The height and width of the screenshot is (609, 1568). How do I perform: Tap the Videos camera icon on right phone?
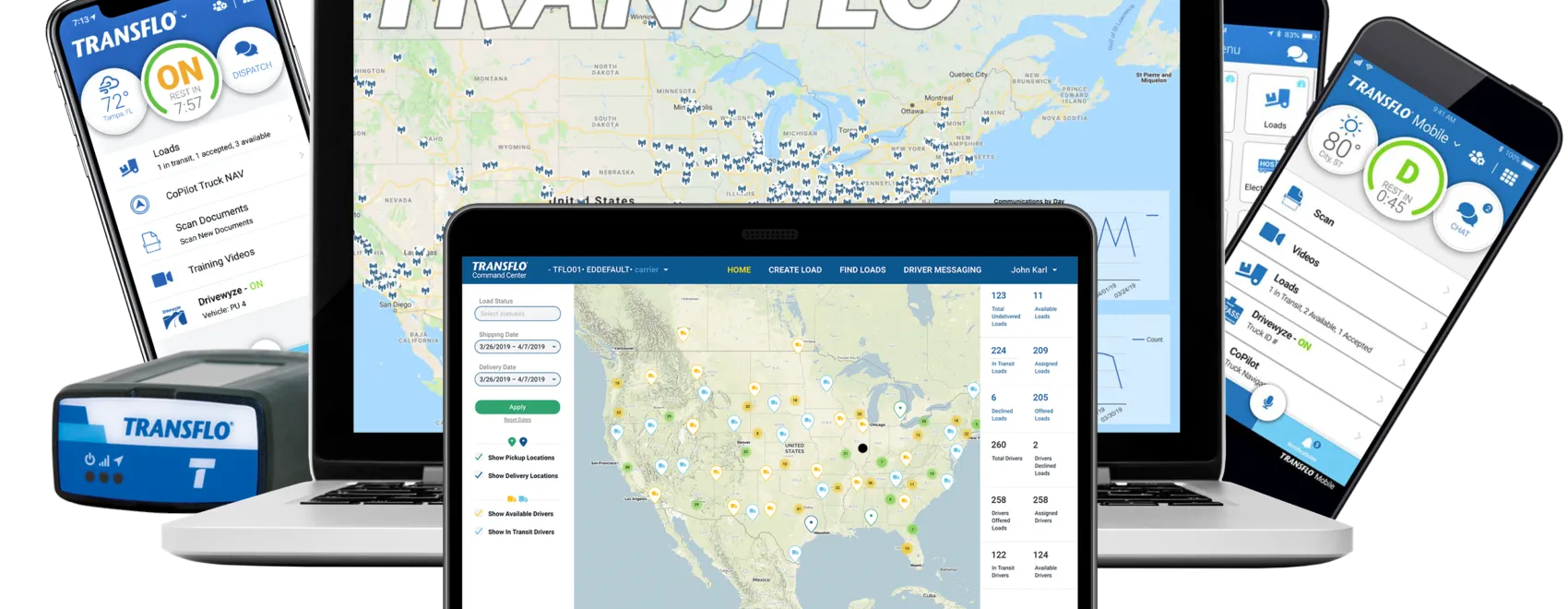[x=1272, y=233]
